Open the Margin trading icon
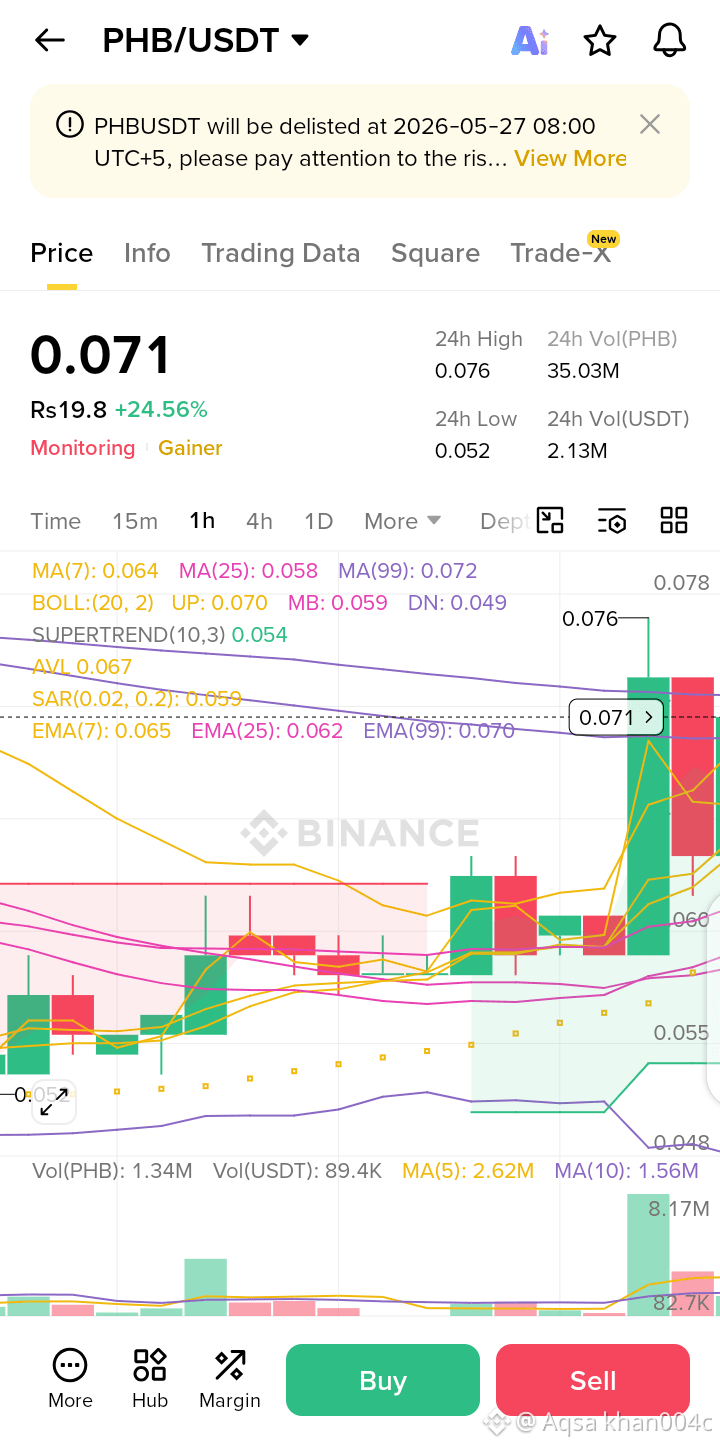 (230, 1379)
